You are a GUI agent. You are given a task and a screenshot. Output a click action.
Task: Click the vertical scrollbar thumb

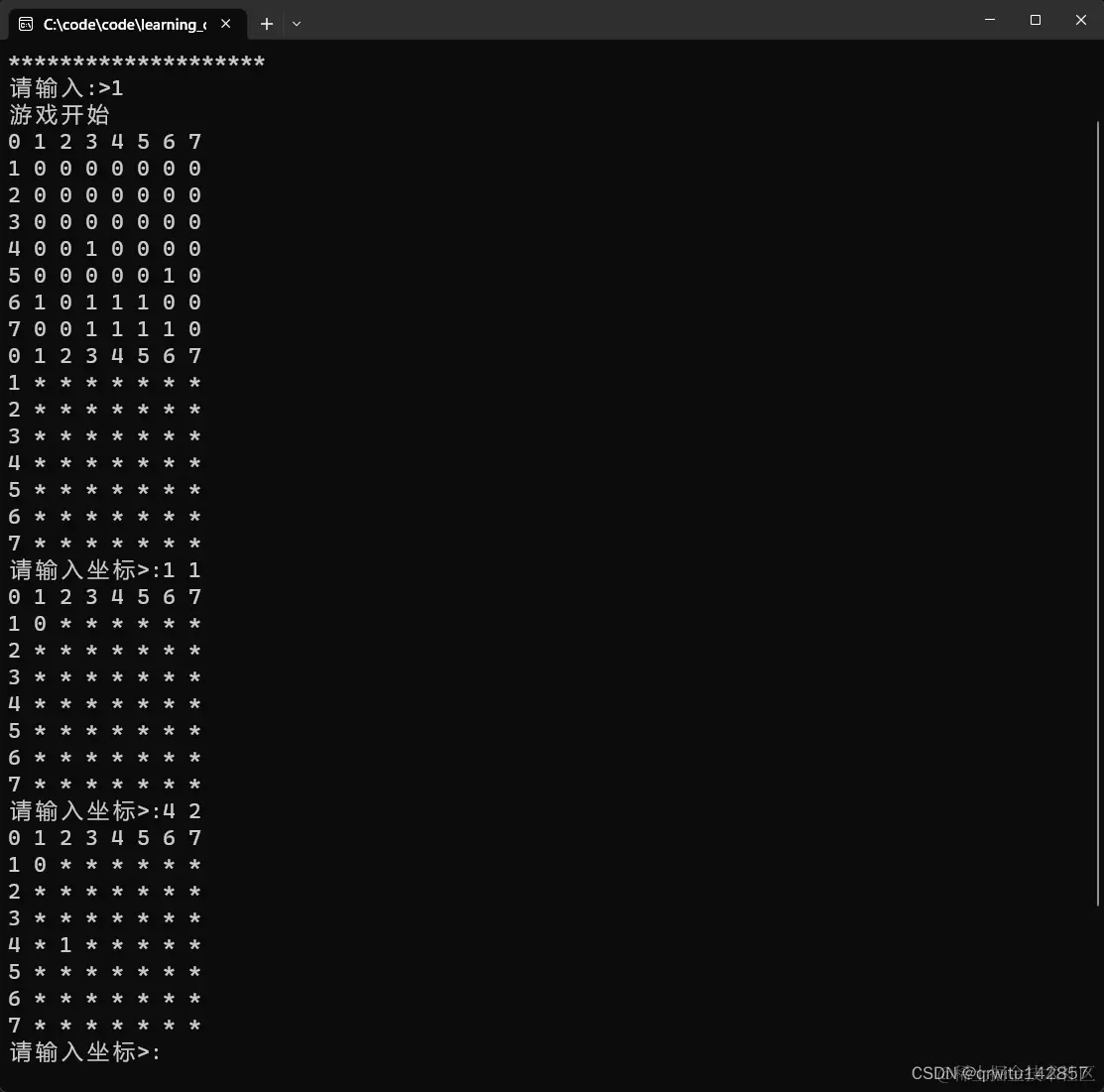[x=1098, y=513]
